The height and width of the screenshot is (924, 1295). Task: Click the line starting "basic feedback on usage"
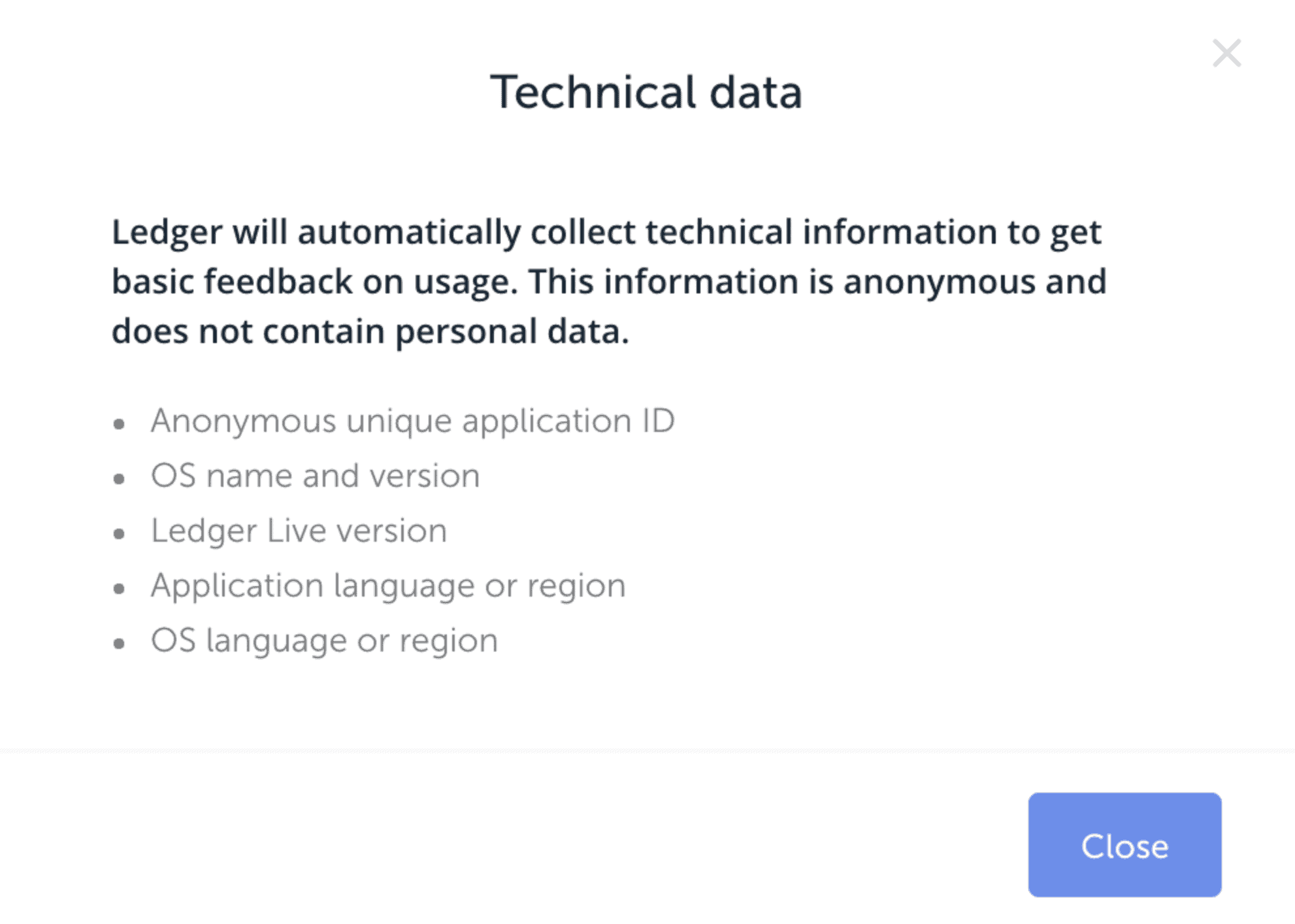609,282
